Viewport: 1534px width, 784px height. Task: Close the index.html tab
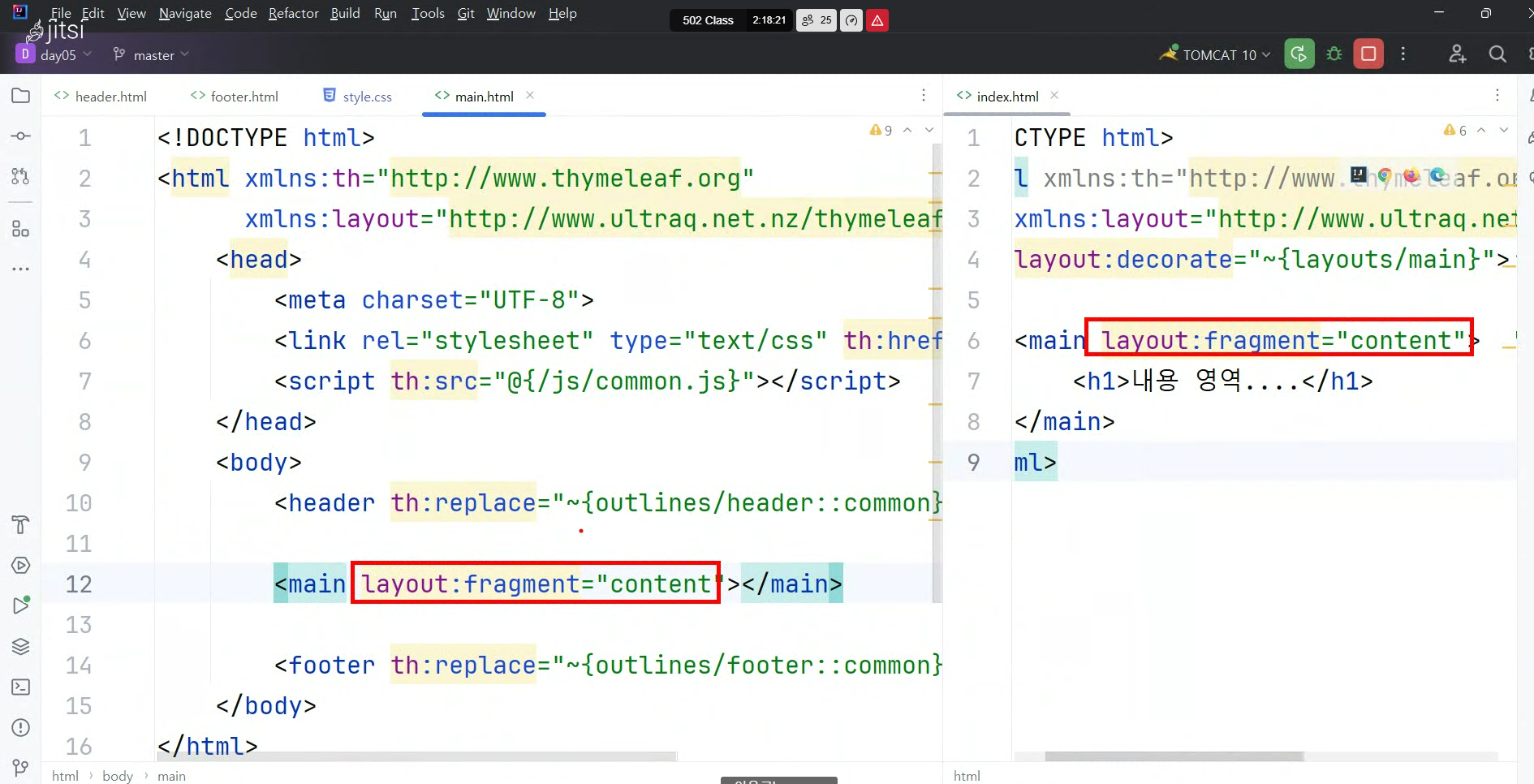tap(1054, 95)
